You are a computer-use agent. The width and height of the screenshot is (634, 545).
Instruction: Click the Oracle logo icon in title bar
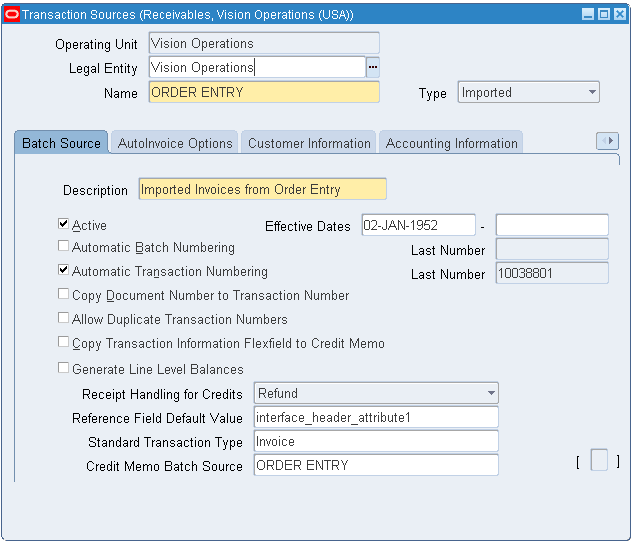click(13, 14)
